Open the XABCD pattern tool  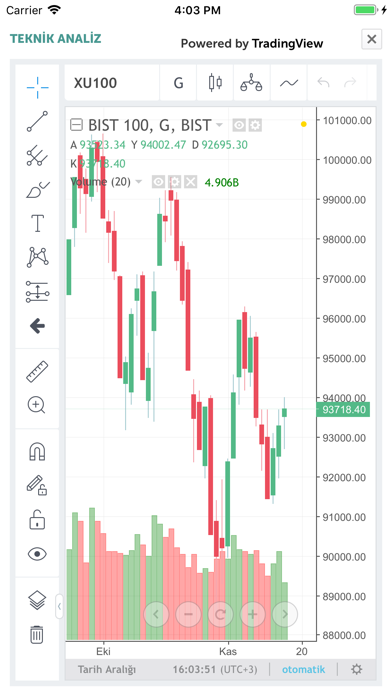coord(37,257)
